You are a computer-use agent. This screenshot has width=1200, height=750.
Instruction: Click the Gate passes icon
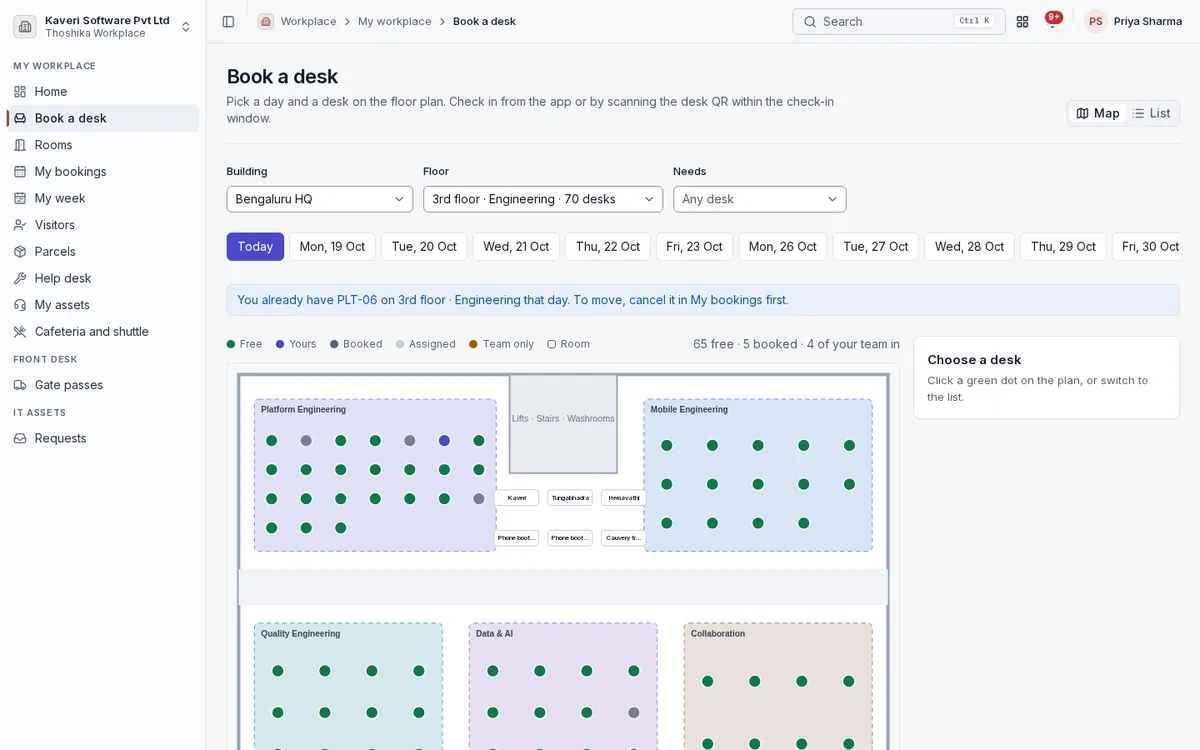coord(20,385)
